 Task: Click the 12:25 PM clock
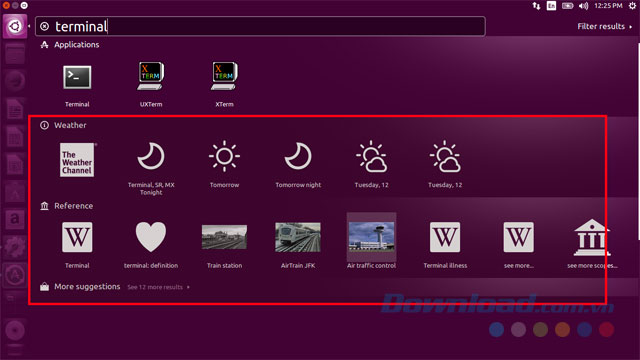click(608, 6)
